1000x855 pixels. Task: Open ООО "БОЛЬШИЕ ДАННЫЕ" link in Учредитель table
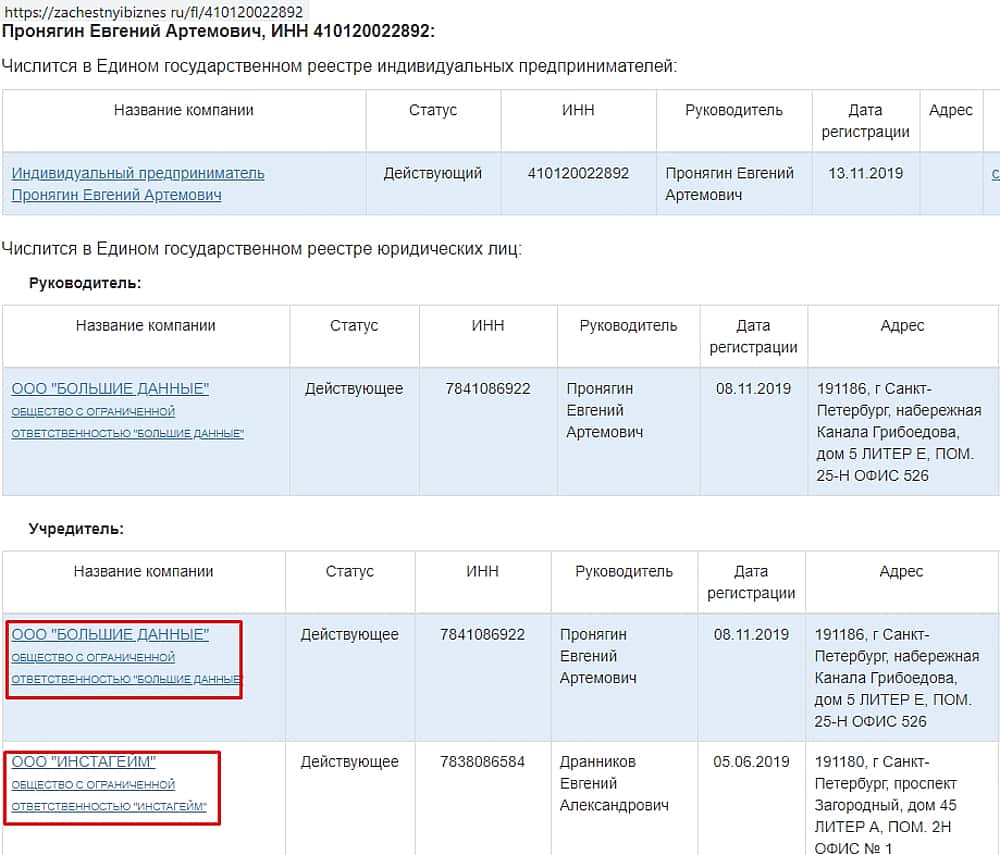tap(110, 634)
